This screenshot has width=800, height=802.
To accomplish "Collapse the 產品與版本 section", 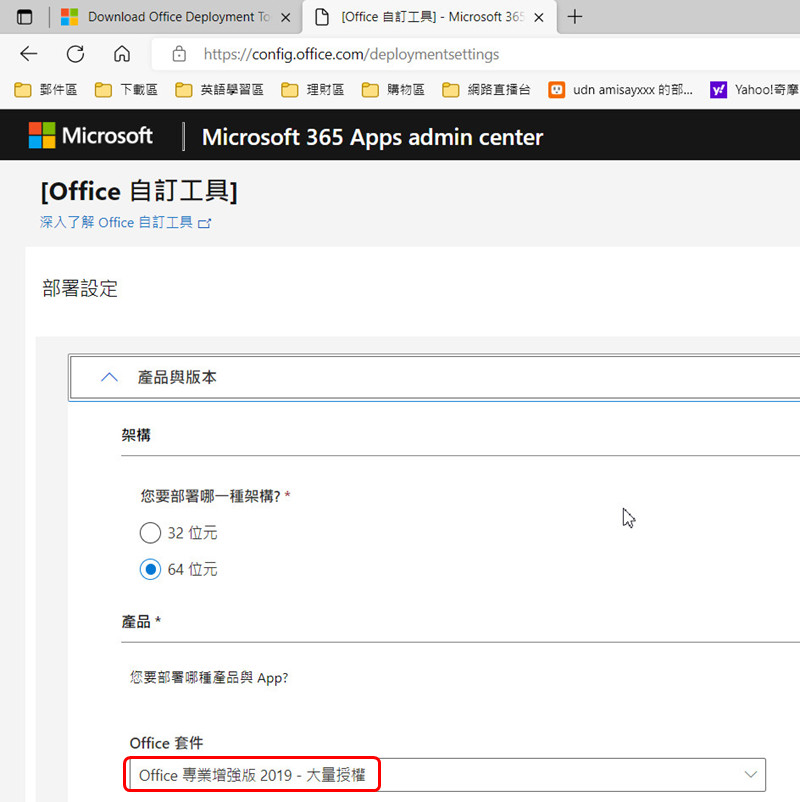I will click(x=110, y=378).
